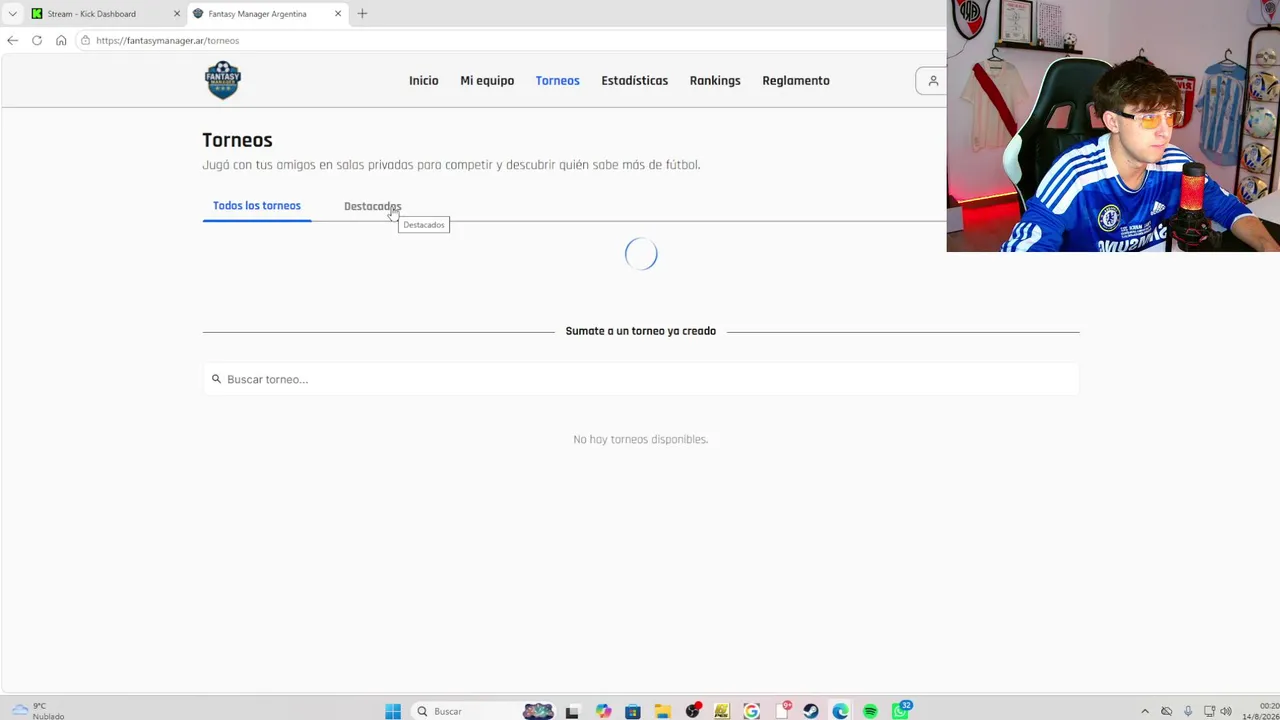This screenshot has width=1280, height=720.
Task: Click the microphone tray icon
Action: coord(1188,711)
